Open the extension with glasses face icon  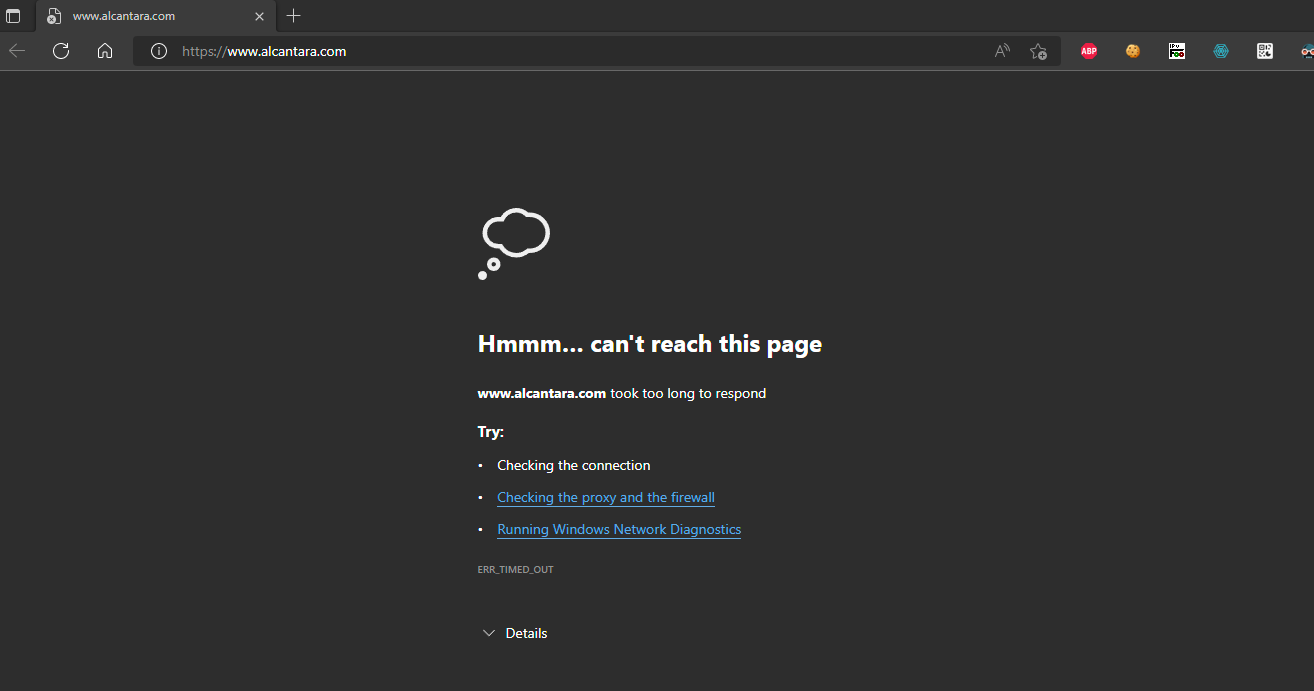tap(1306, 51)
